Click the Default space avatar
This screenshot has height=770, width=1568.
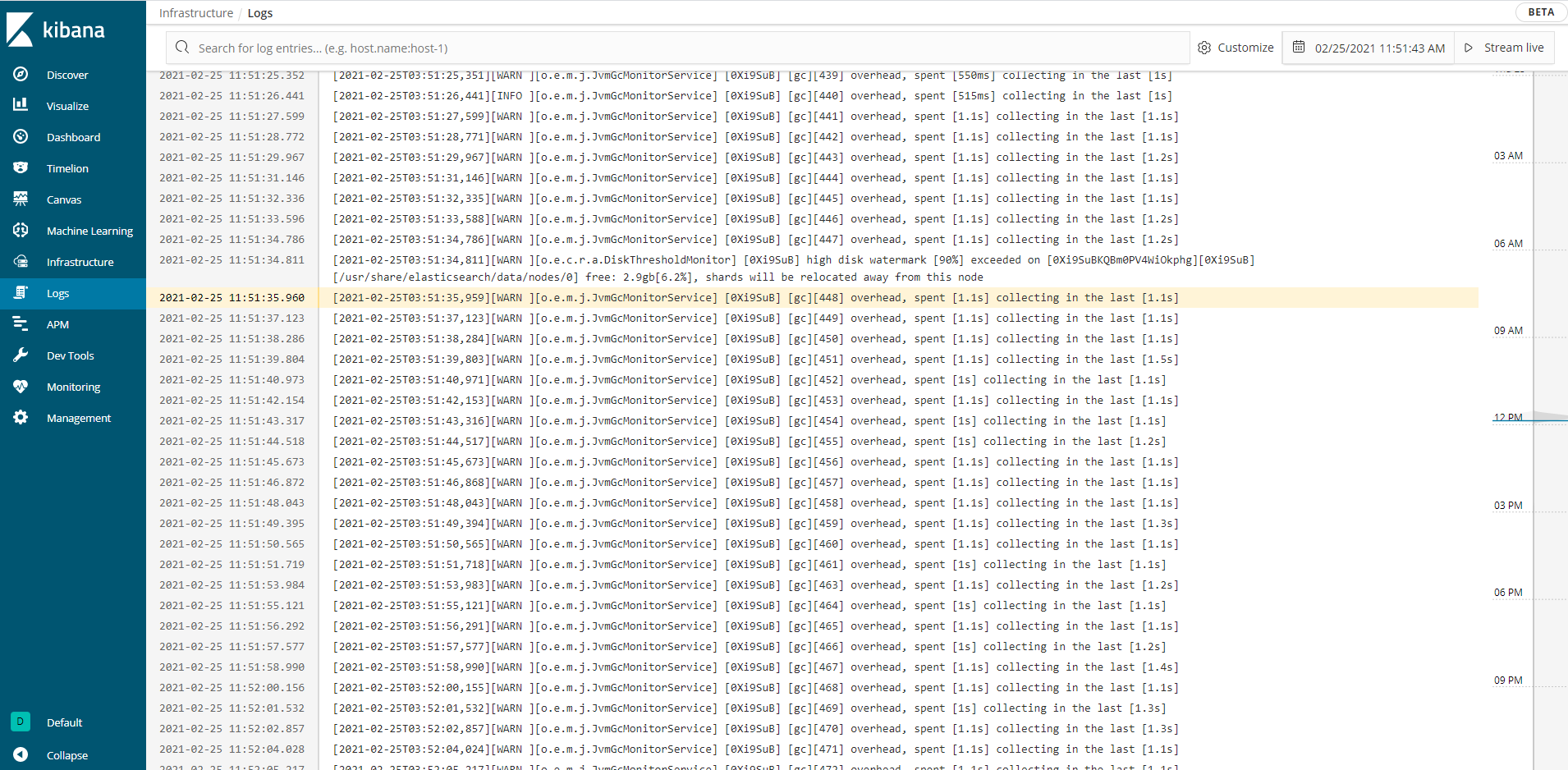21,722
